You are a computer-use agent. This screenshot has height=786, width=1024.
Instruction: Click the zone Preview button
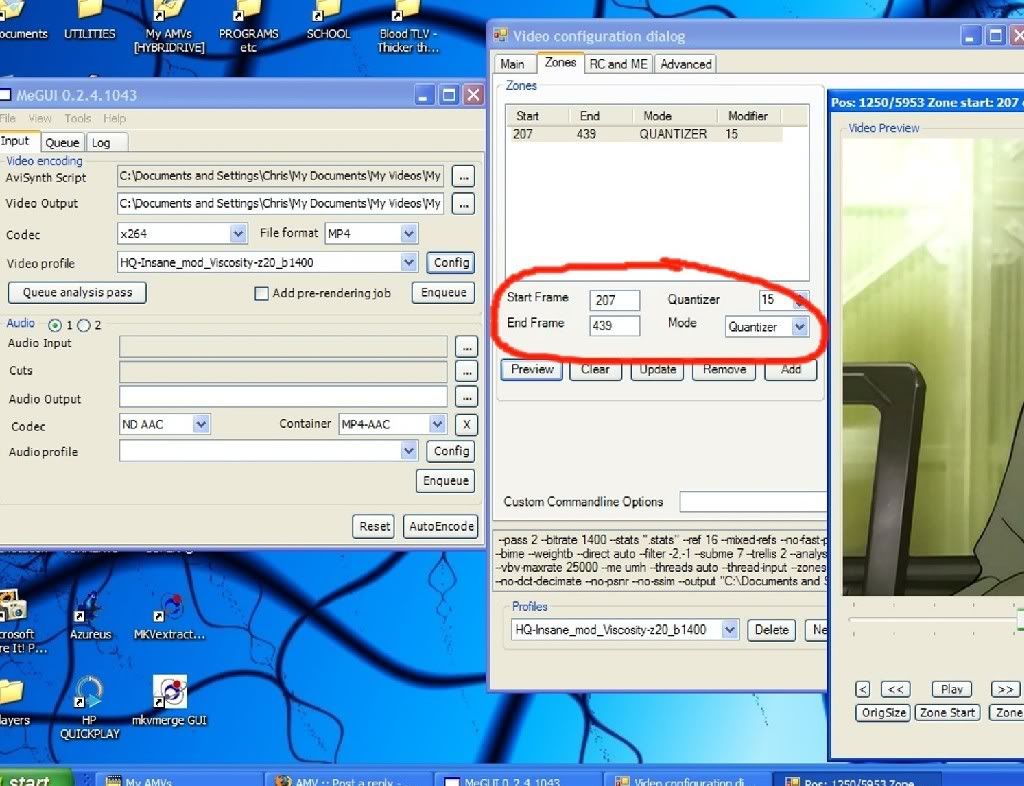pos(532,369)
